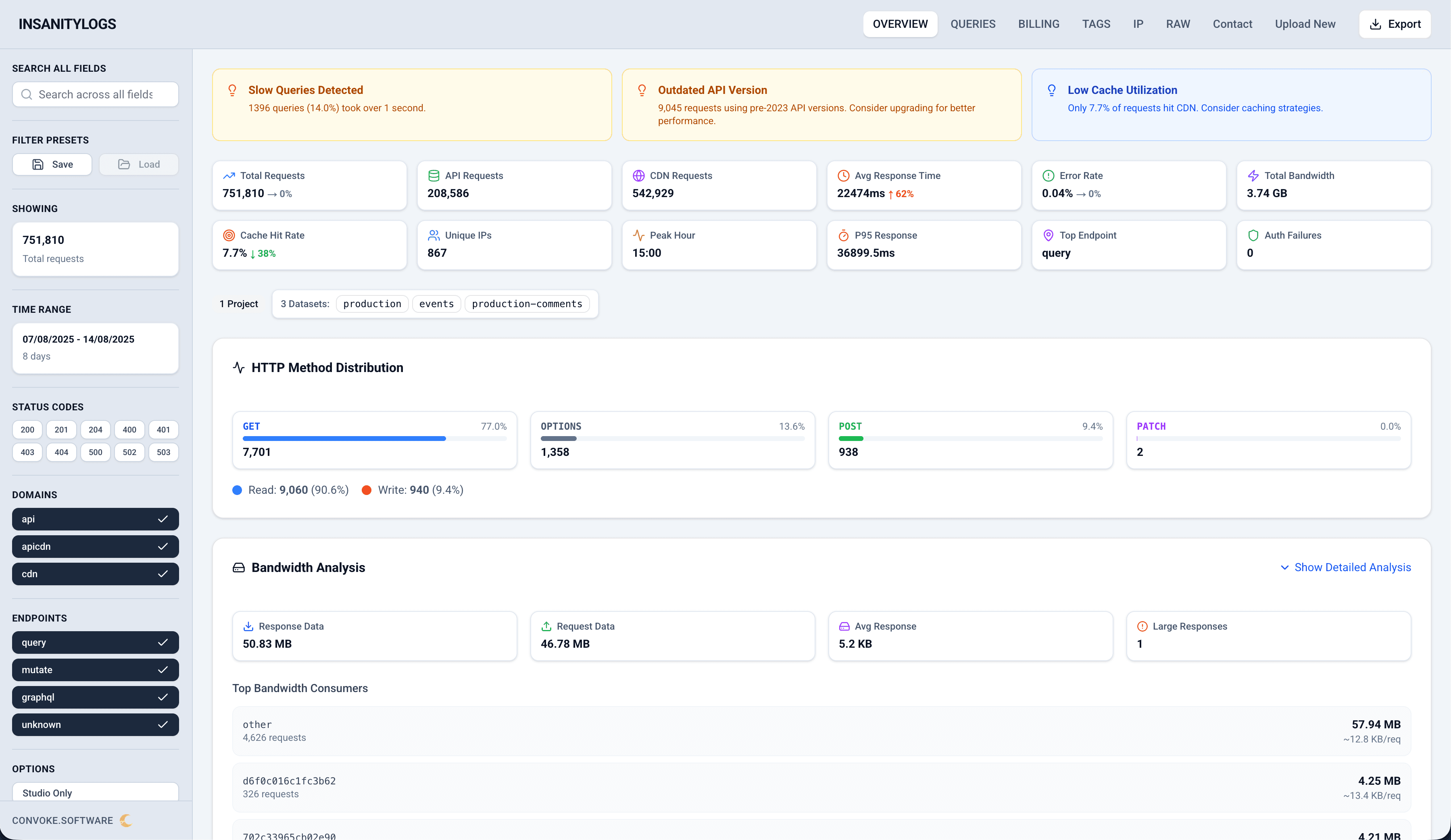This screenshot has width=1451, height=840.
Task: Toggle the 404 status code filter
Action: point(61,452)
